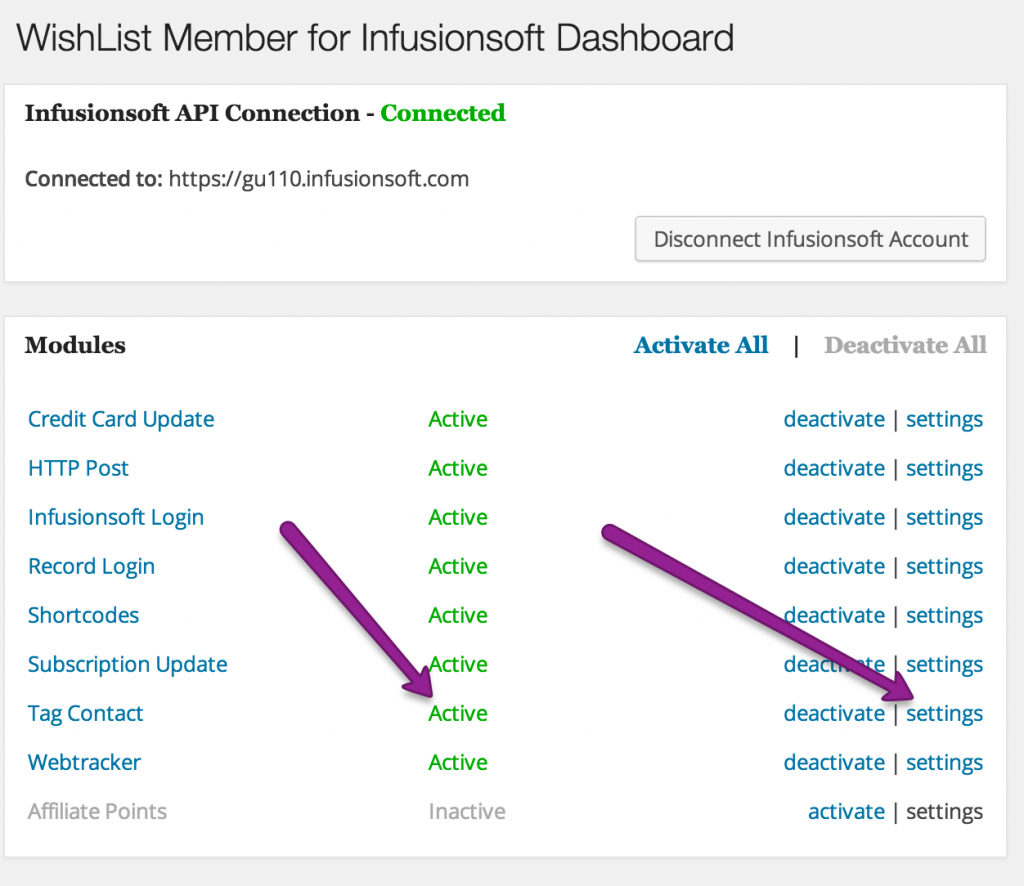Open the Subscription Update module link
The width and height of the screenshot is (1024, 886).
pos(127,664)
